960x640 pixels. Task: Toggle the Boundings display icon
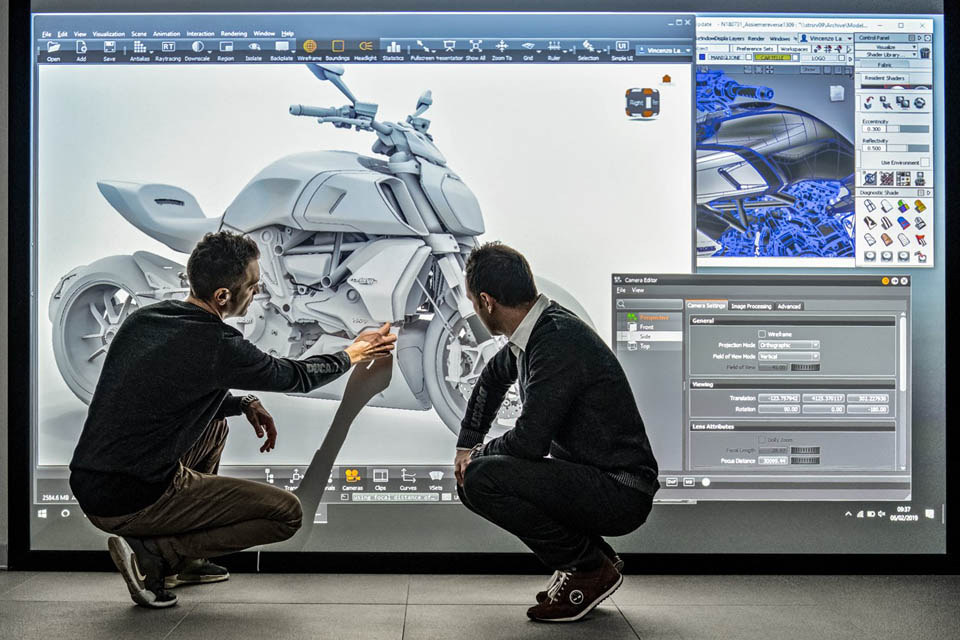[337, 47]
